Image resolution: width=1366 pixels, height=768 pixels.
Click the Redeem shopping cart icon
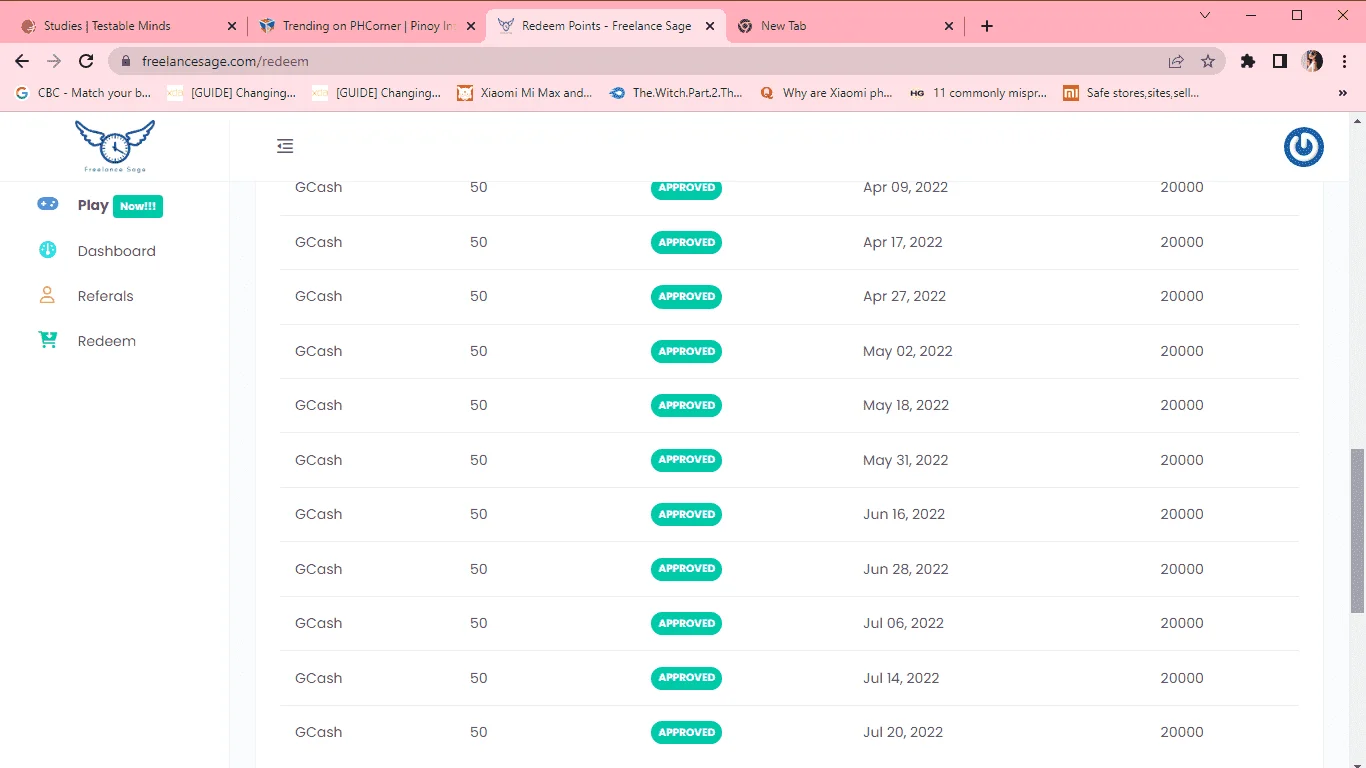[x=48, y=340]
